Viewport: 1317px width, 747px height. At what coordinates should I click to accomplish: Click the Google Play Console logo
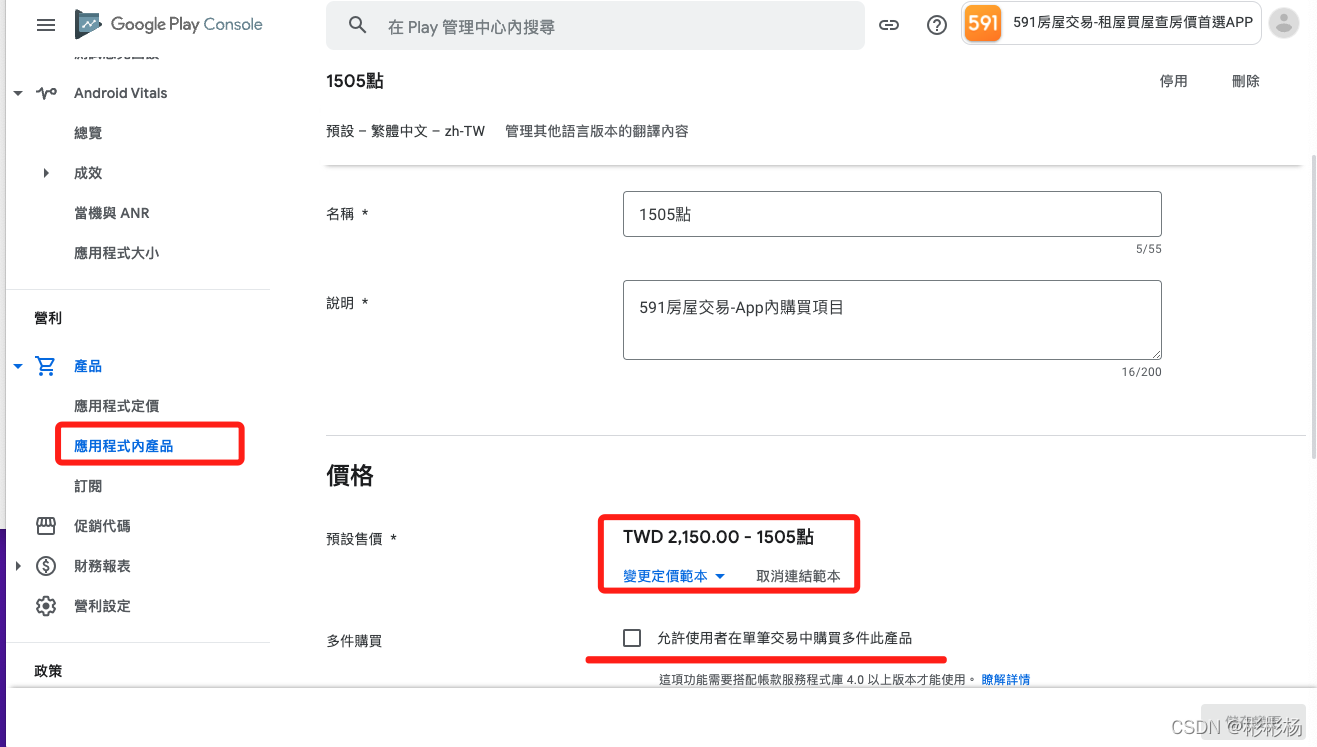click(x=169, y=24)
